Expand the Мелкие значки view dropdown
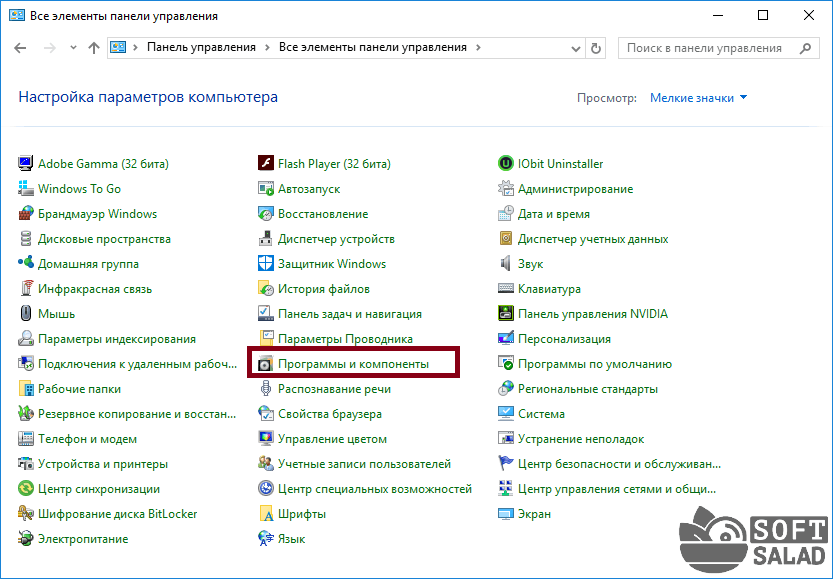The width and height of the screenshot is (833, 579). (x=698, y=98)
